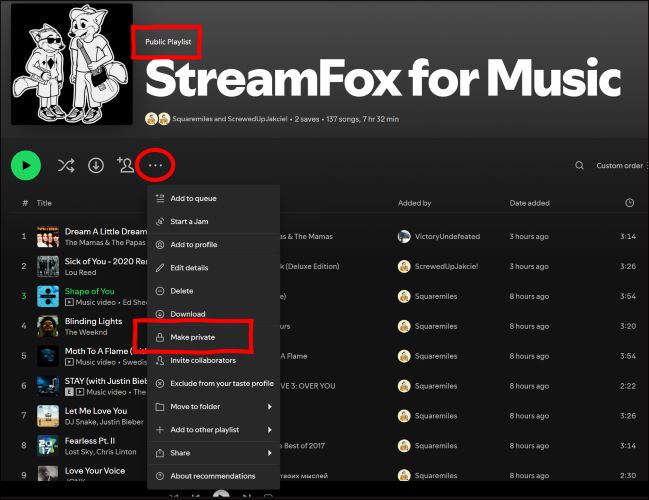Click the StreamFox playlist cover art
Screen dimensions: 649x500
click(72, 64)
